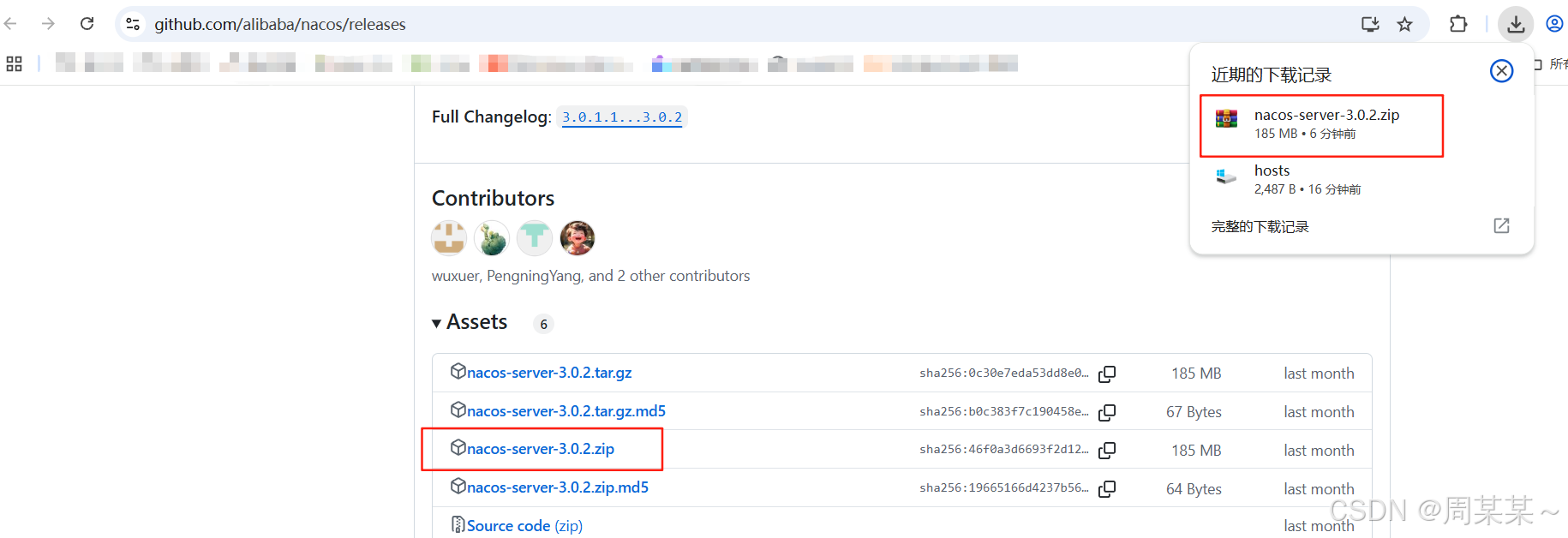Click 64 Bytes size of zip.md5
The height and width of the screenshot is (538, 1568).
[x=1194, y=489]
